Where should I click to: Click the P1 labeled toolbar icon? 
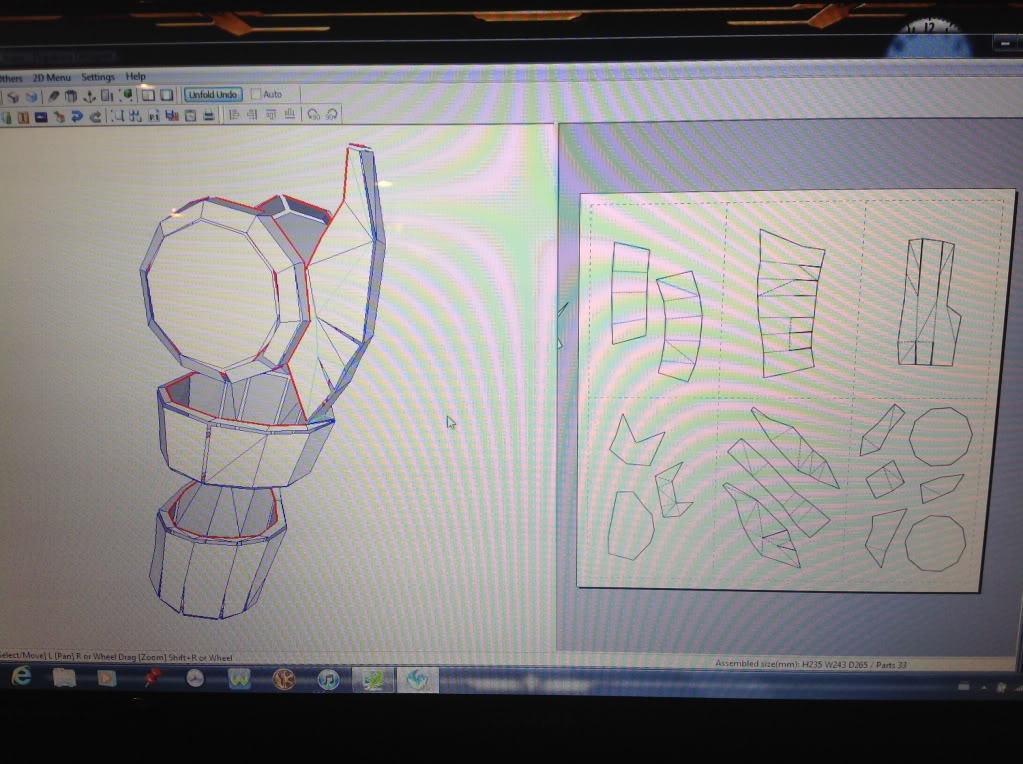(x=154, y=116)
